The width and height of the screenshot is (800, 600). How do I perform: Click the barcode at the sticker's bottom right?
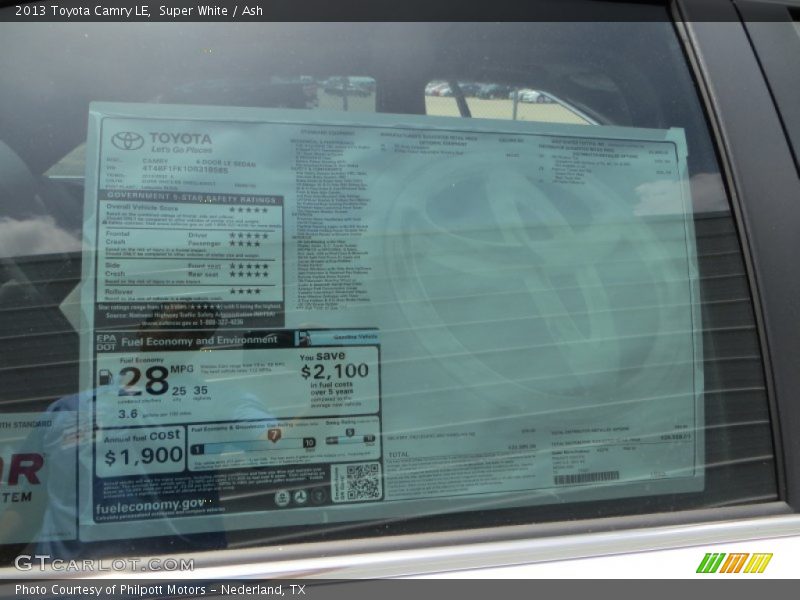point(586,478)
